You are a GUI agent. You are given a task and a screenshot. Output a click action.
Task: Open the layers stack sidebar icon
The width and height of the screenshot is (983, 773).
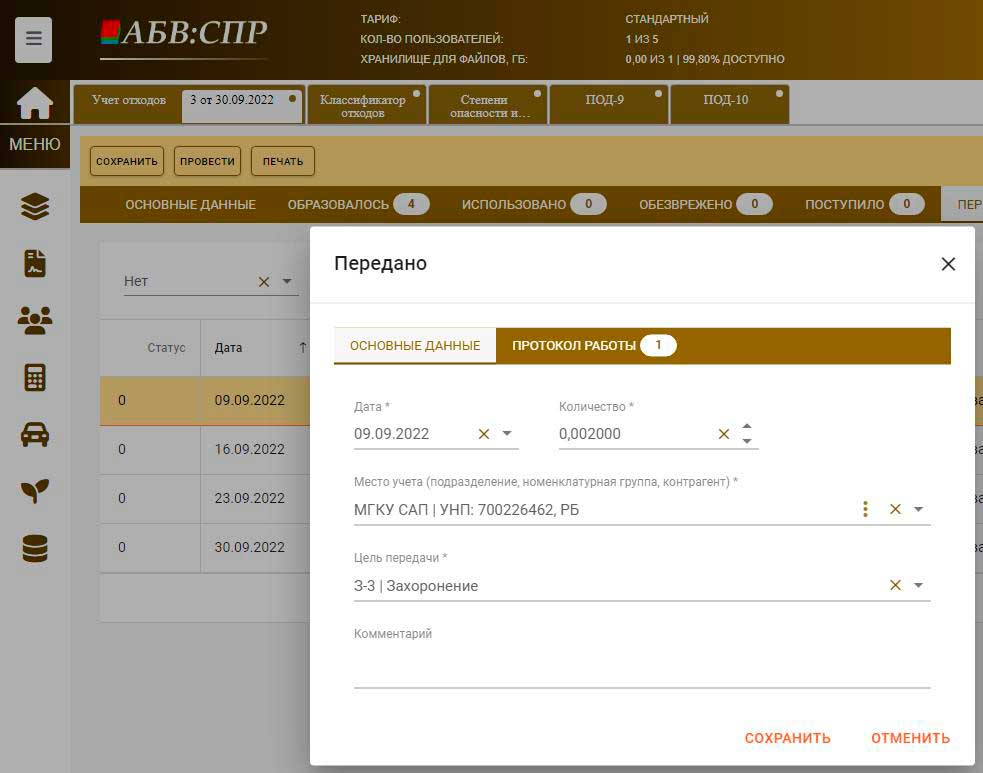coord(35,207)
